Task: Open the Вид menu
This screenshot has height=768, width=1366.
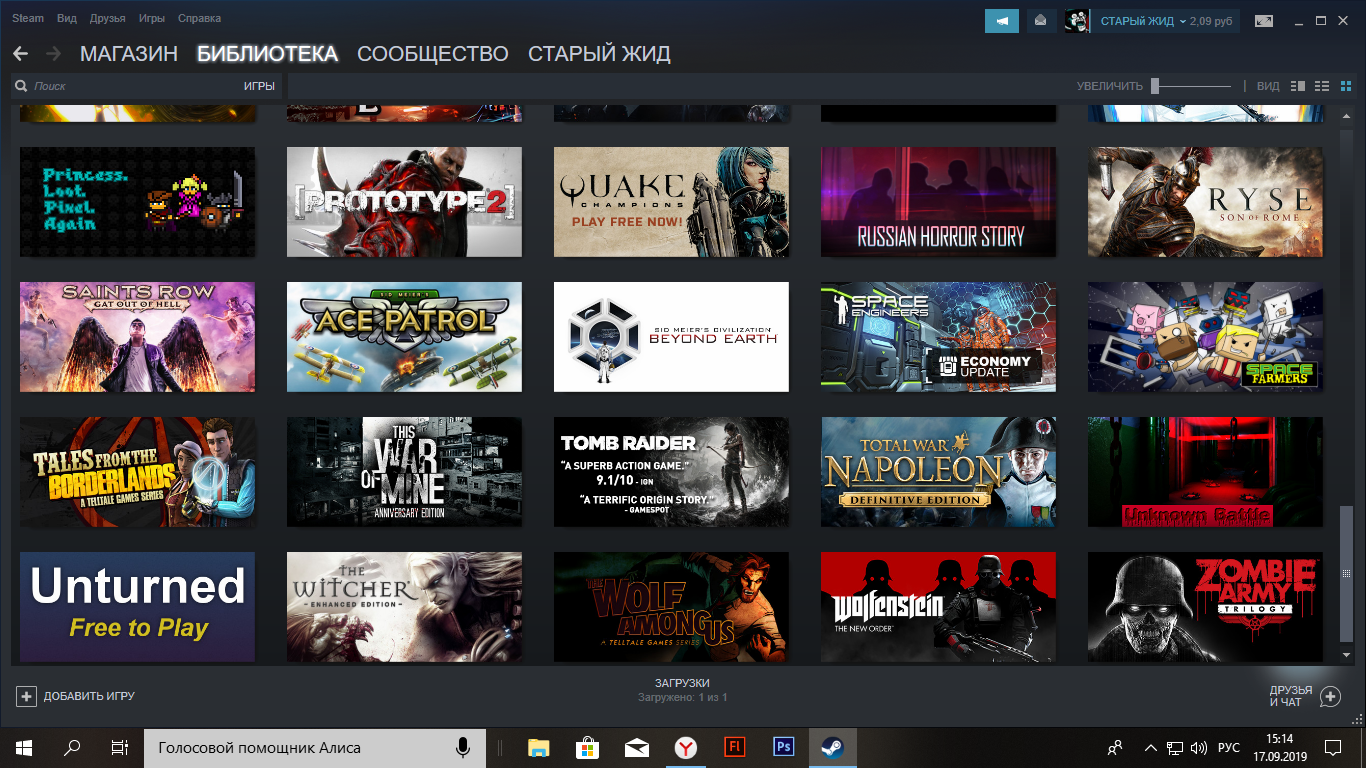Action: [x=67, y=18]
